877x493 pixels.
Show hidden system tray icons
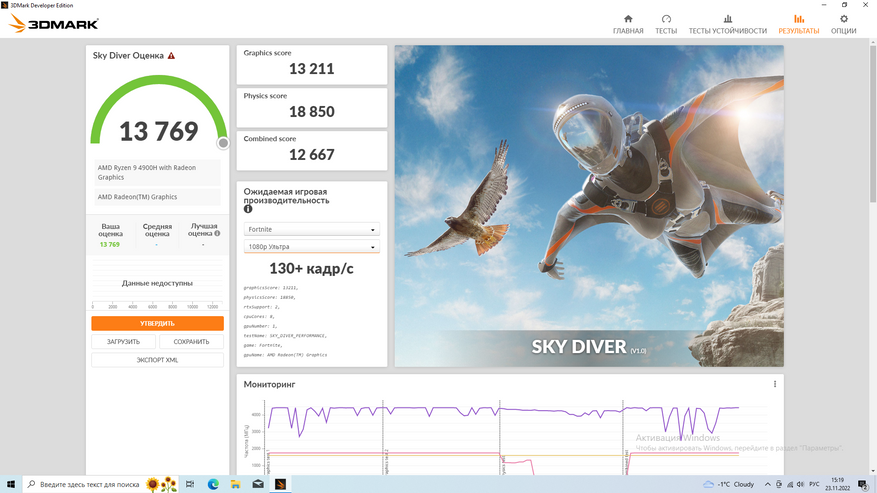[x=767, y=484]
